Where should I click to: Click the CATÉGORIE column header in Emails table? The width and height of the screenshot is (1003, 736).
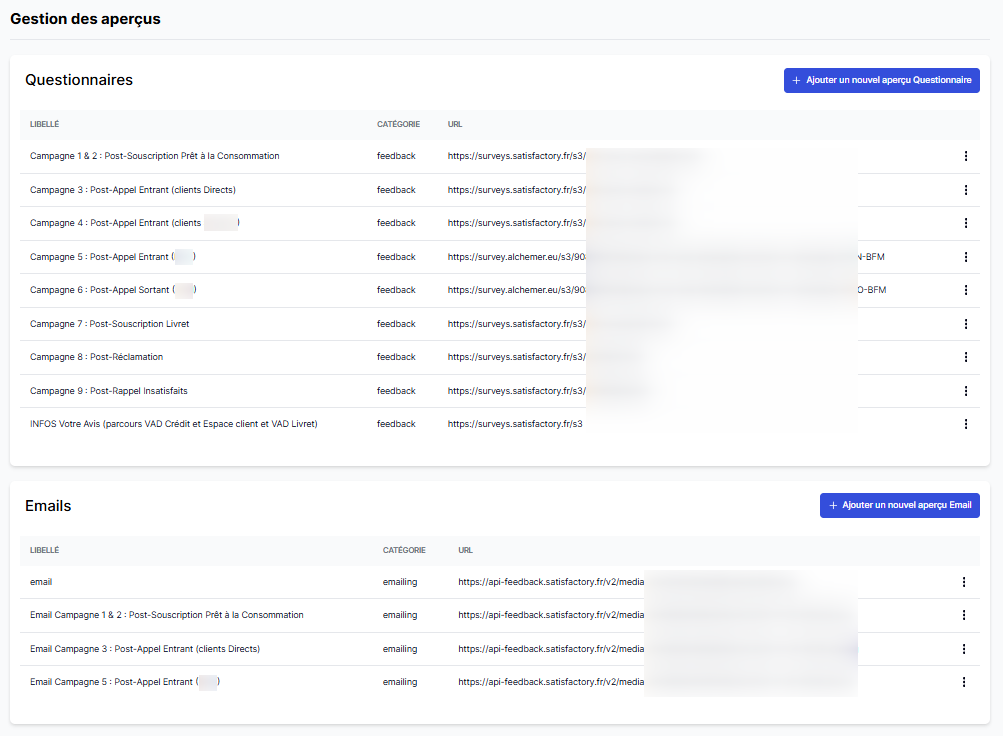404,550
